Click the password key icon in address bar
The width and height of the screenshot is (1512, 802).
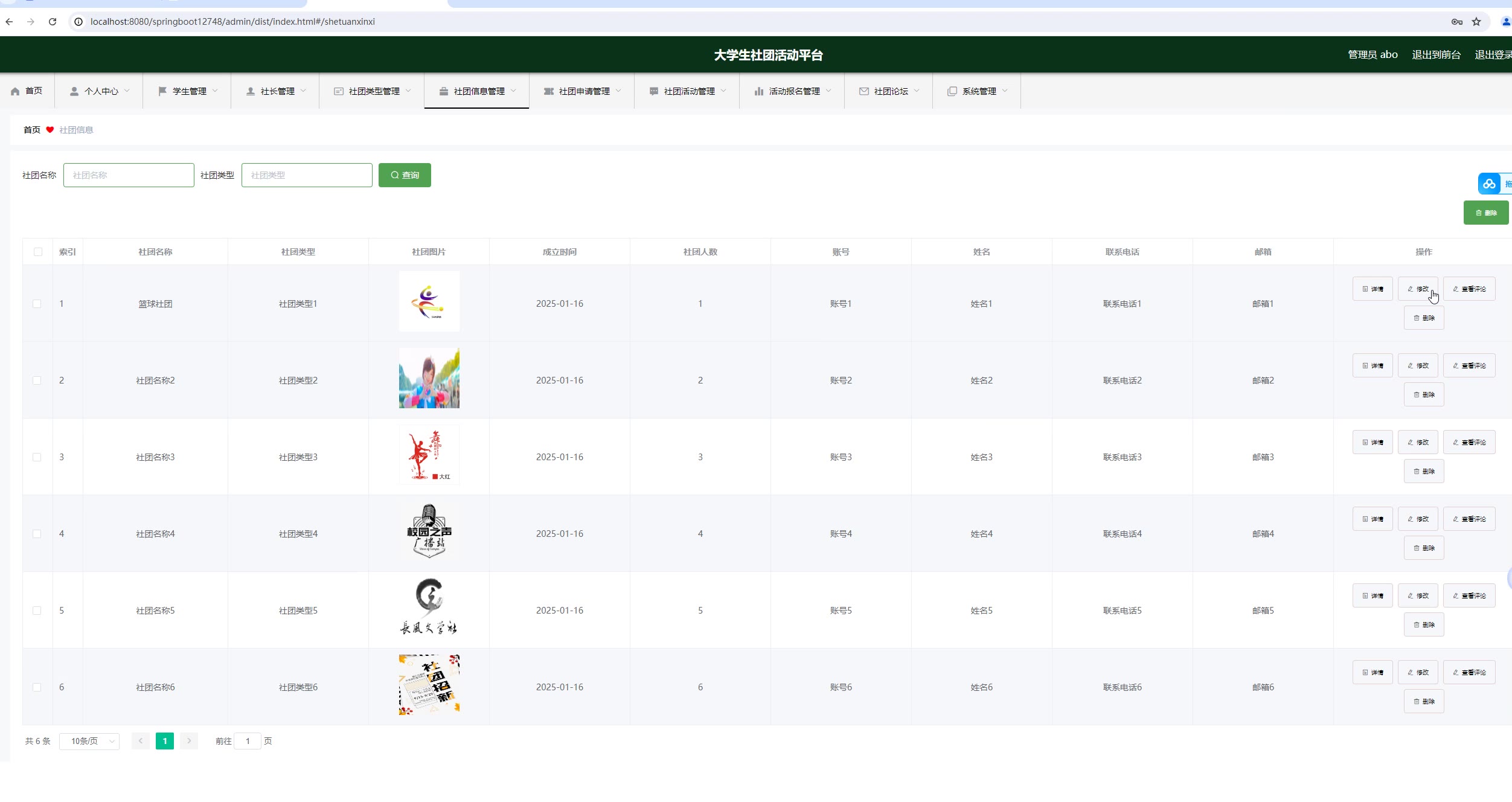(x=1456, y=22)
